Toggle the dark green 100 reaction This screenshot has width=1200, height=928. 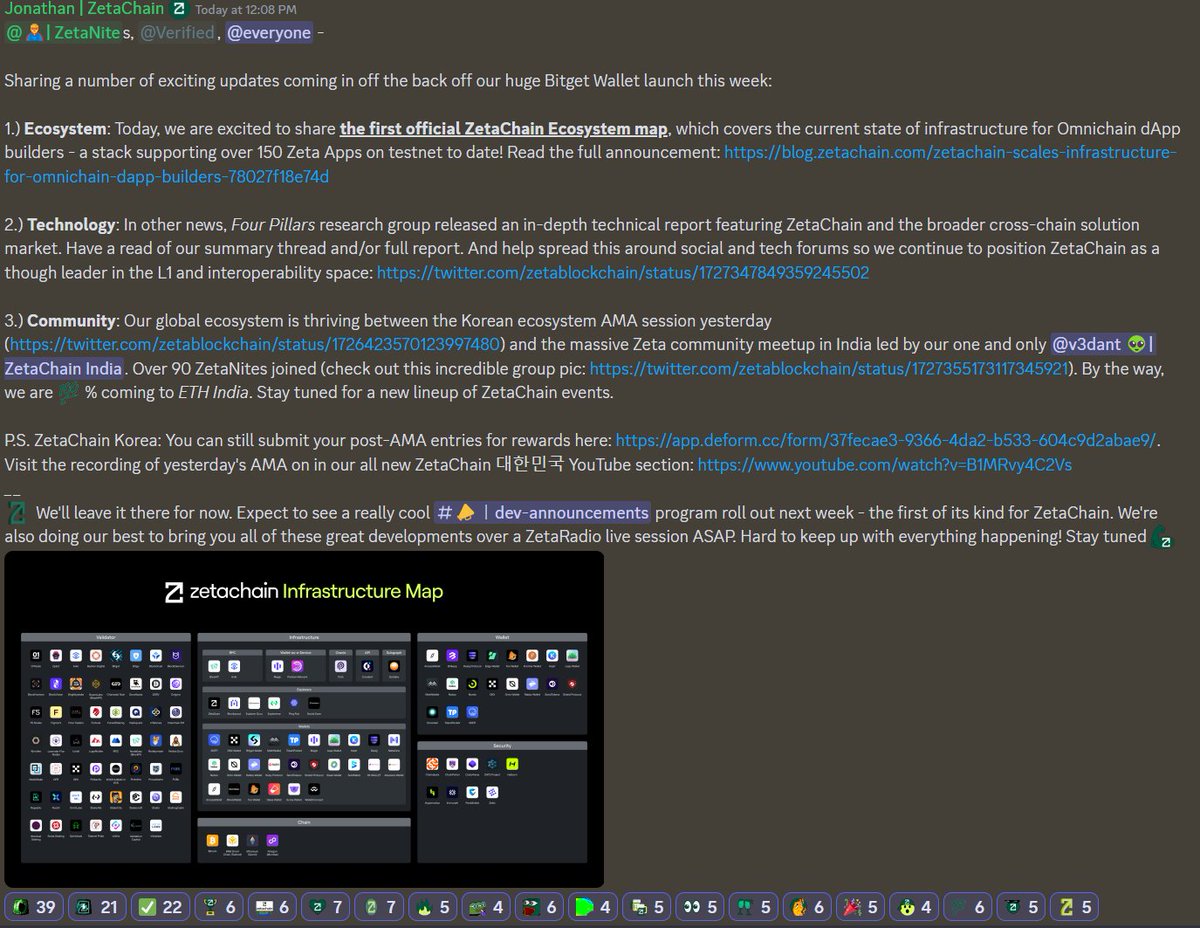pos(968,907)
